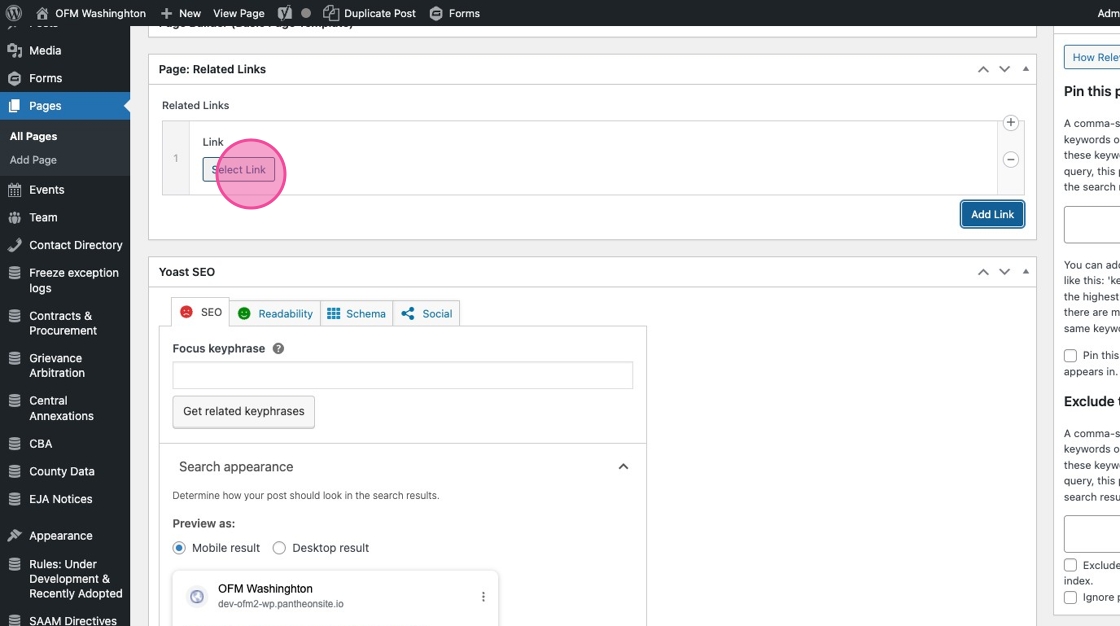Click the EJA Notices icon
The height and width of the screenshot is (626, 1120).
point(14,500)
